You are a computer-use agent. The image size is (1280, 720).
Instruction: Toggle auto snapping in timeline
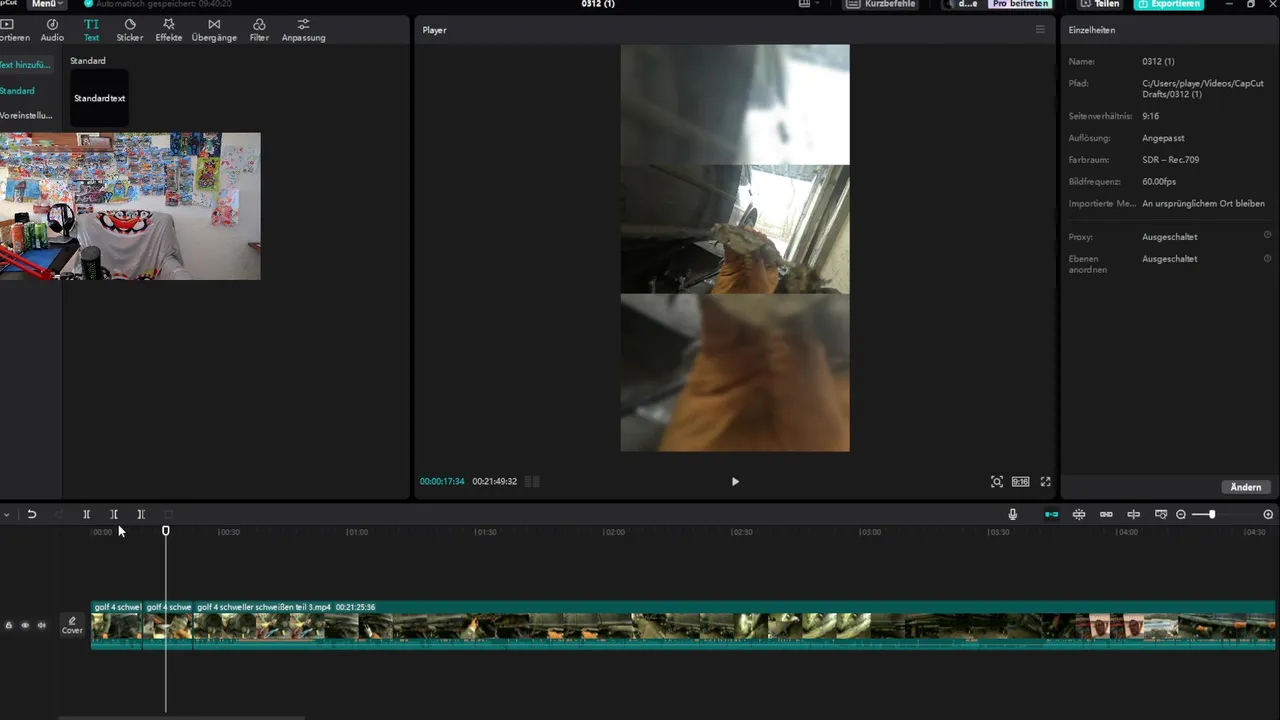pyautogui.click(x=1079, y=514)
